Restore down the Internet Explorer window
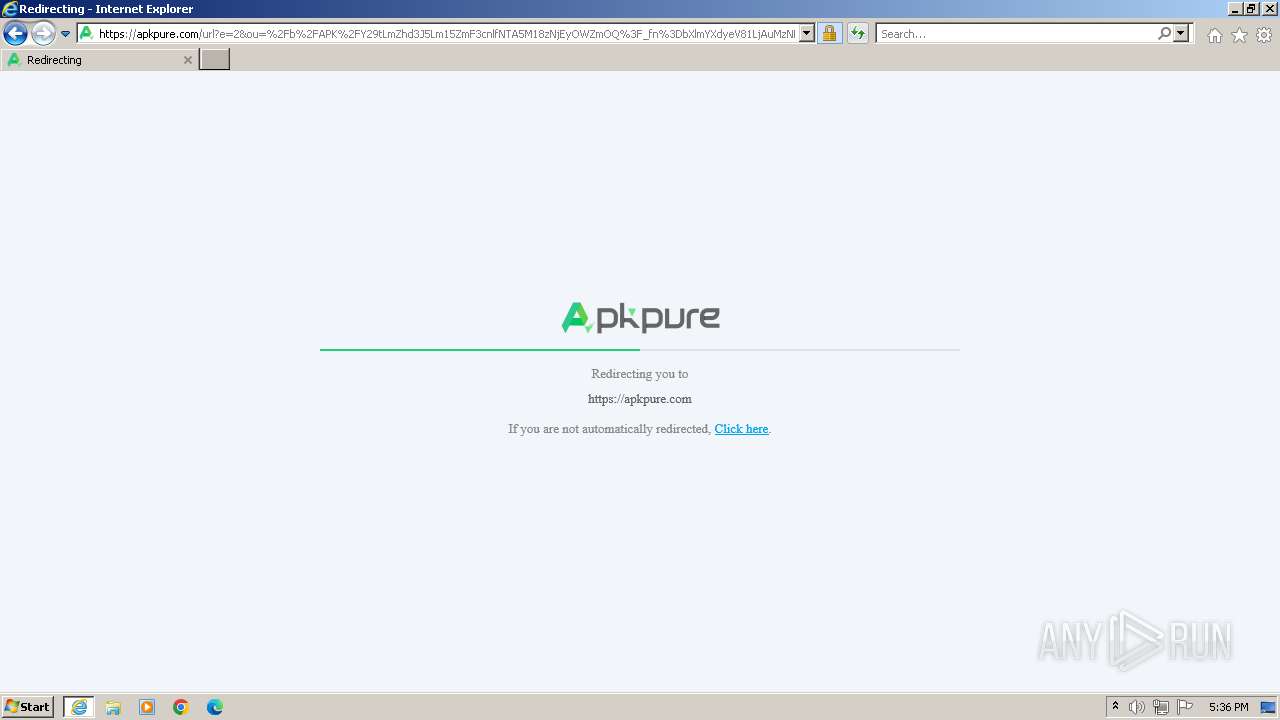The image size is (1280, 720). [x=1251, y=8]
